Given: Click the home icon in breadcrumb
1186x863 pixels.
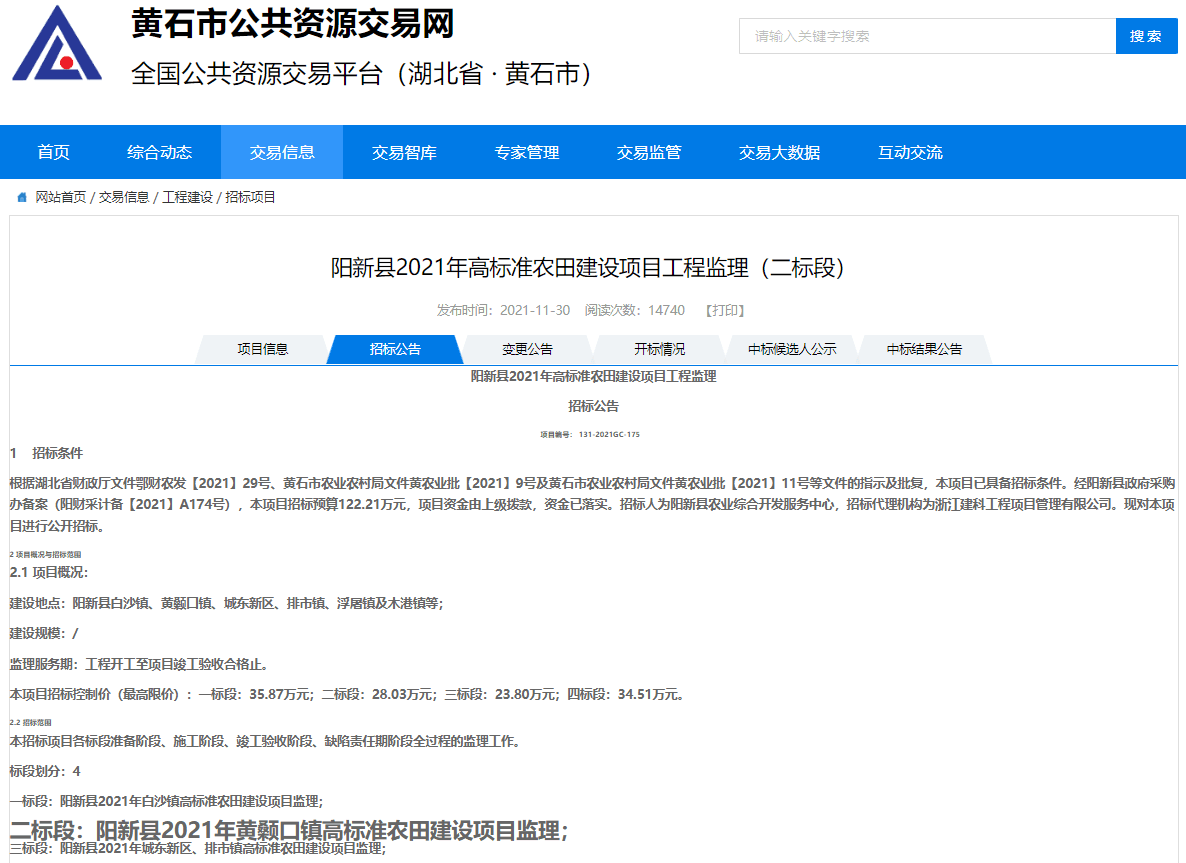Looking at the screenshot, I should pyautogui.click(x=22, y=198).
